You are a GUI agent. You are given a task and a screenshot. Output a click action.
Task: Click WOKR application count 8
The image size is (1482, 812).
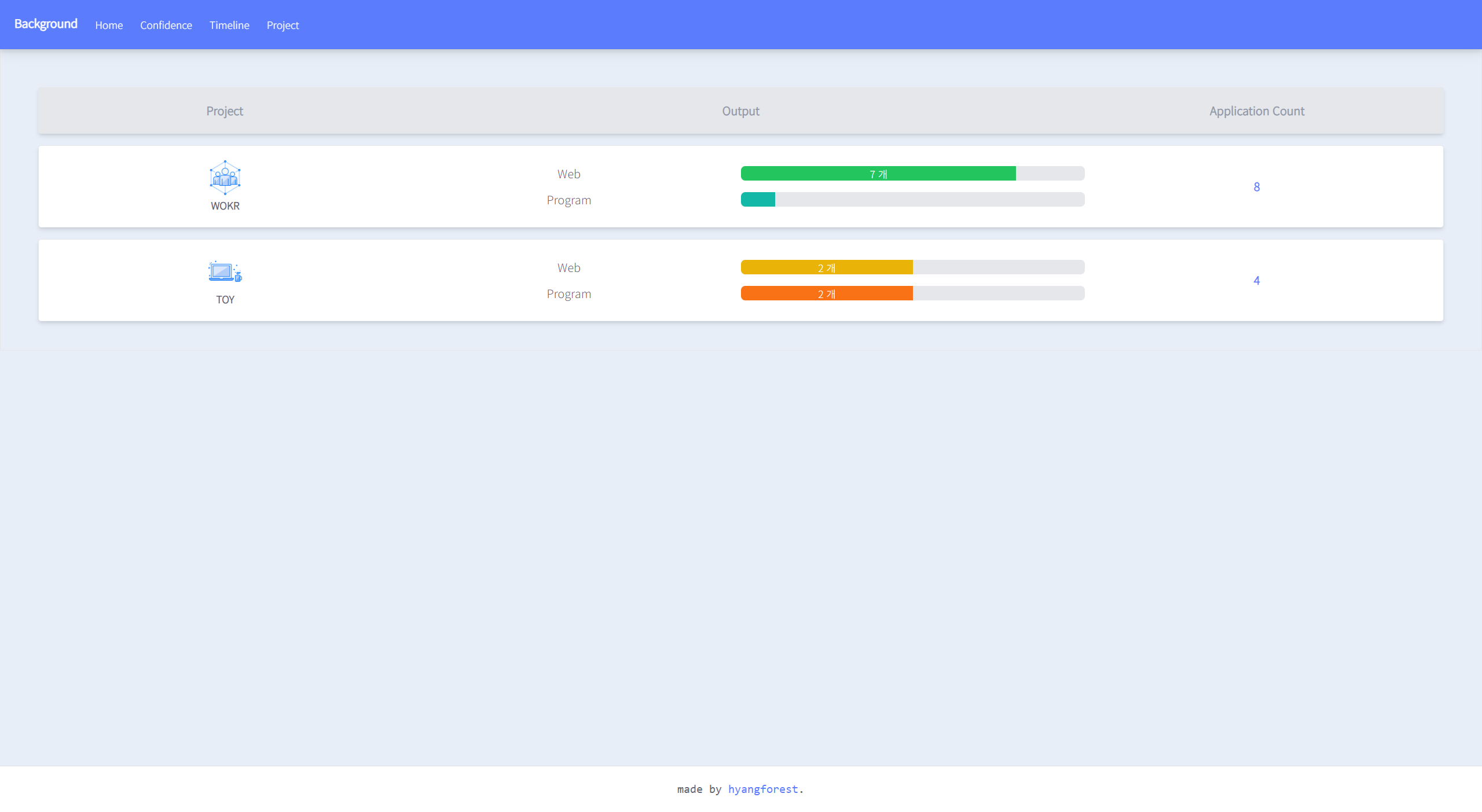click(1256, 187)
